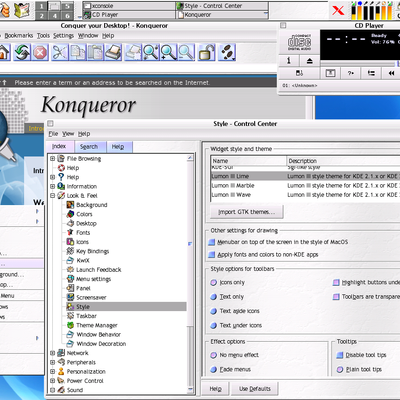Expand the File Browsing tree node
Viewport: 400px width, 400px height.
pos(53,158)
